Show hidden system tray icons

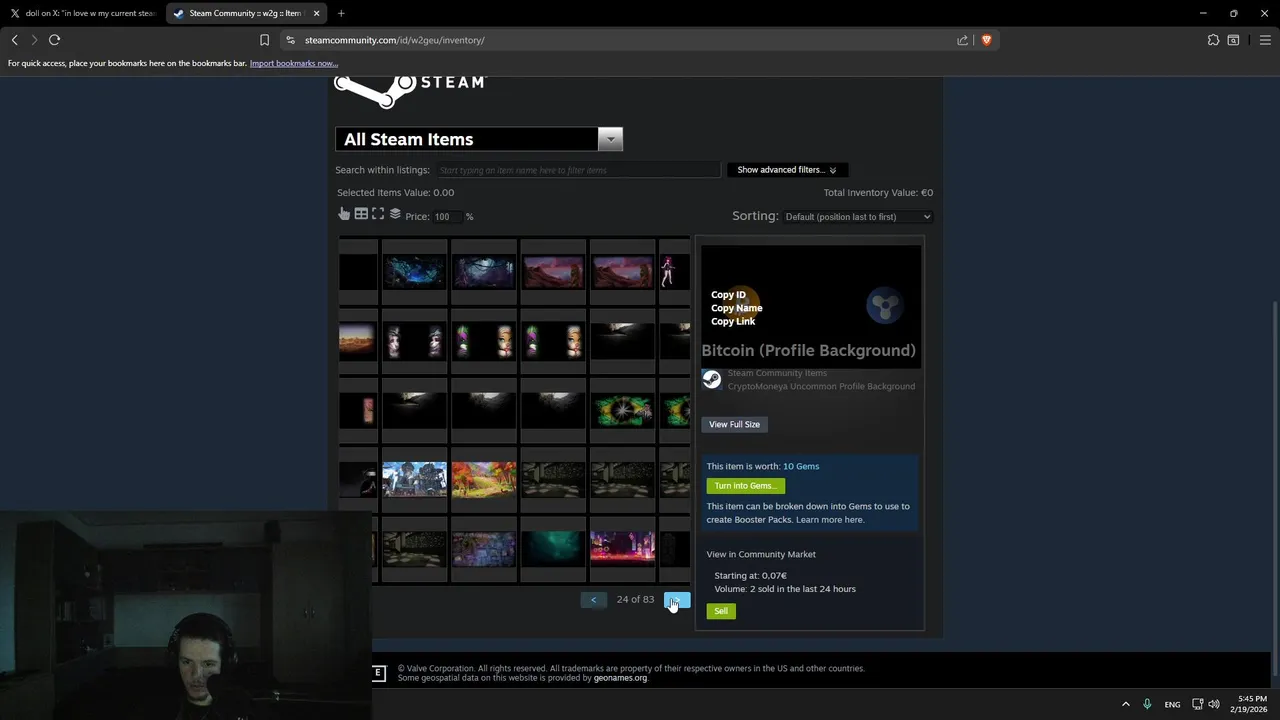(x=1125, y=704)
